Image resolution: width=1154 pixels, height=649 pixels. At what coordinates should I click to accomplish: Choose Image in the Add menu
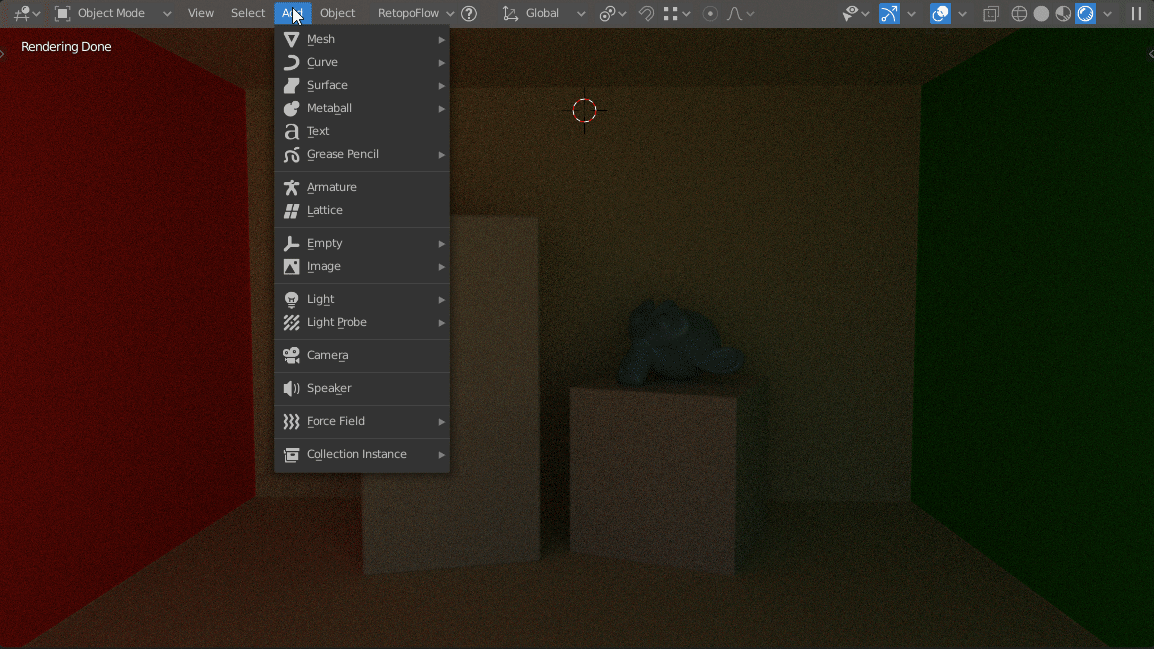[x=362, y=266]
